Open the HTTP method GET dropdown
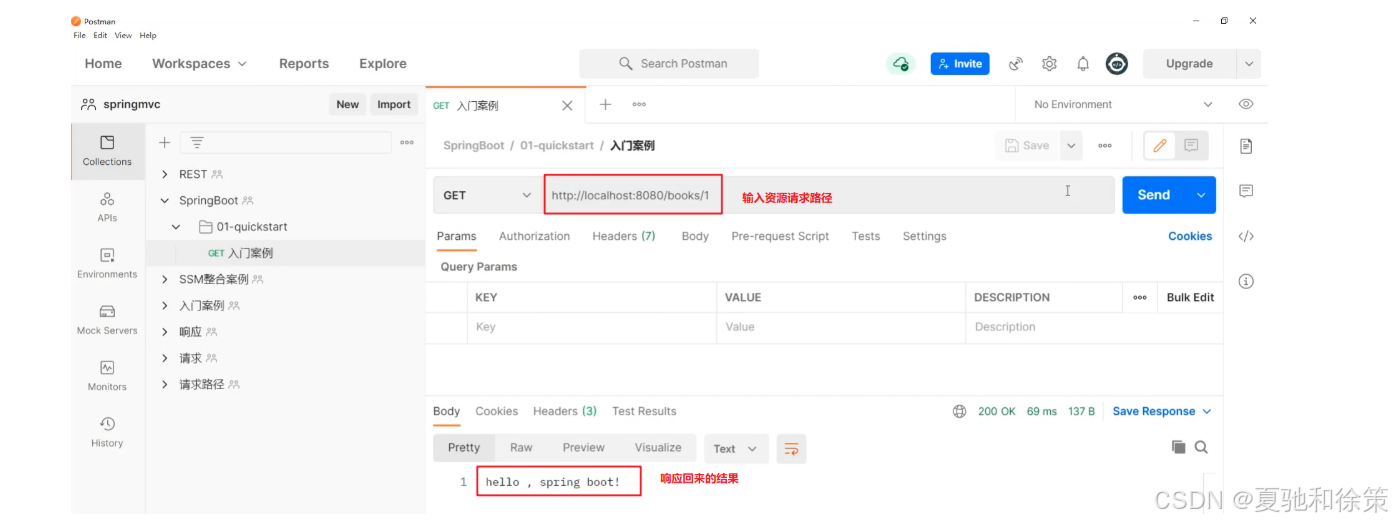Viewport: 1392px width, 523px height. [x=487, y=195]
